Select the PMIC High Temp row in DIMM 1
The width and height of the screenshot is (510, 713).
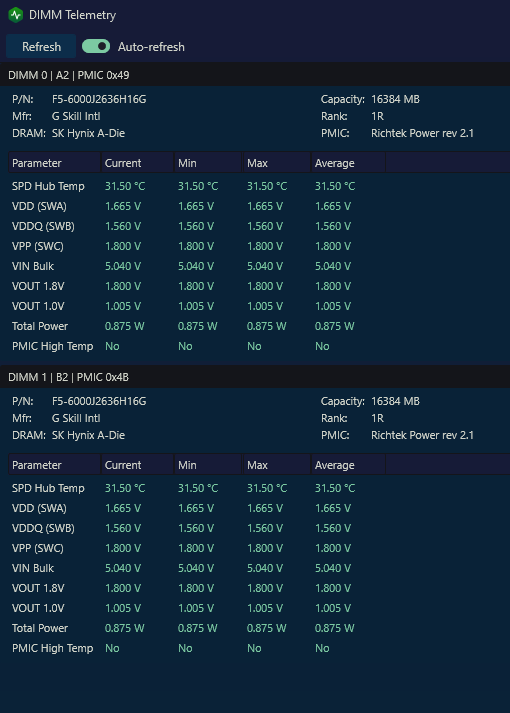(x=259, y=648)
